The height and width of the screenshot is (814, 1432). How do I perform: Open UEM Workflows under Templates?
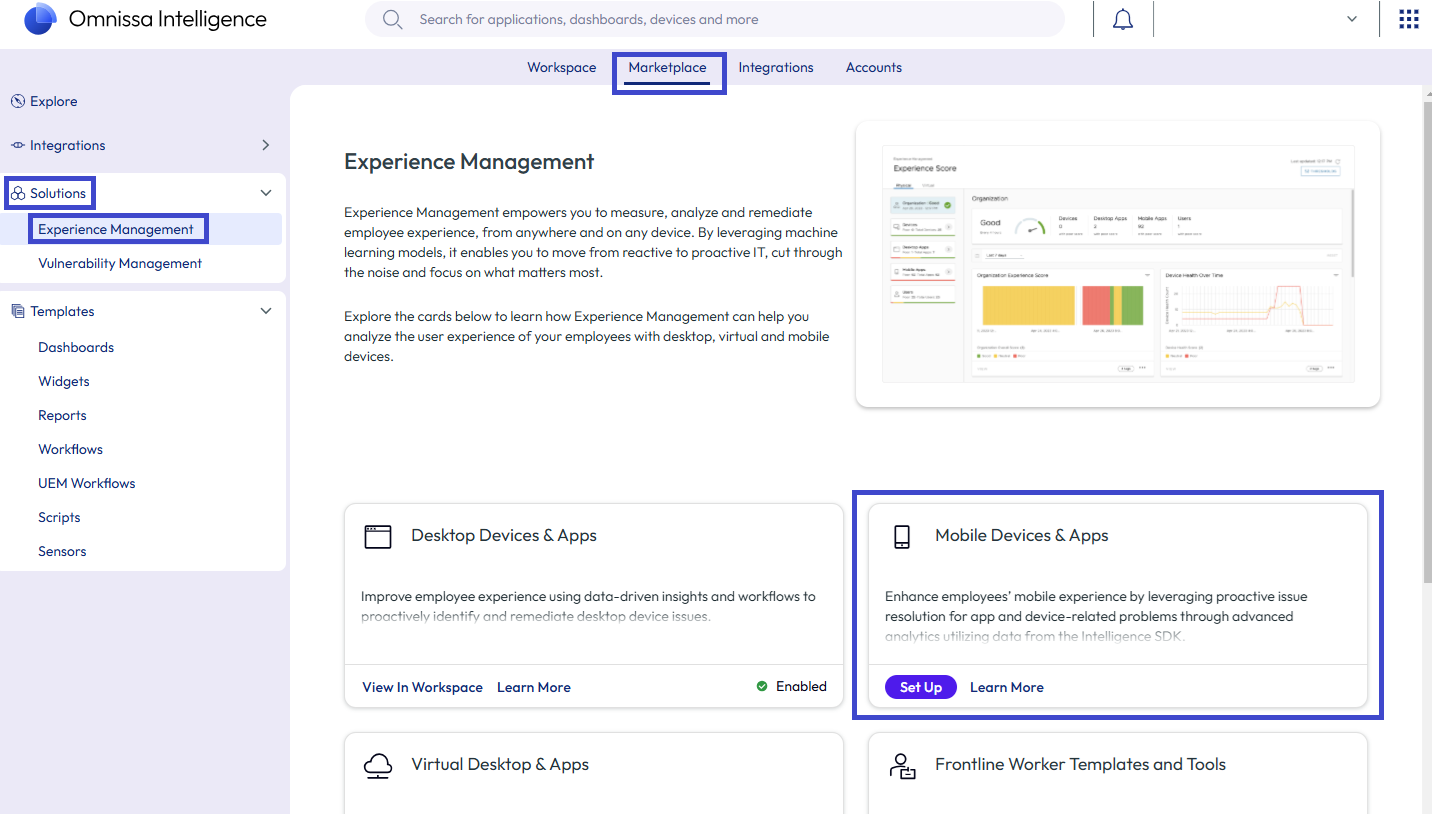[87, 483]
